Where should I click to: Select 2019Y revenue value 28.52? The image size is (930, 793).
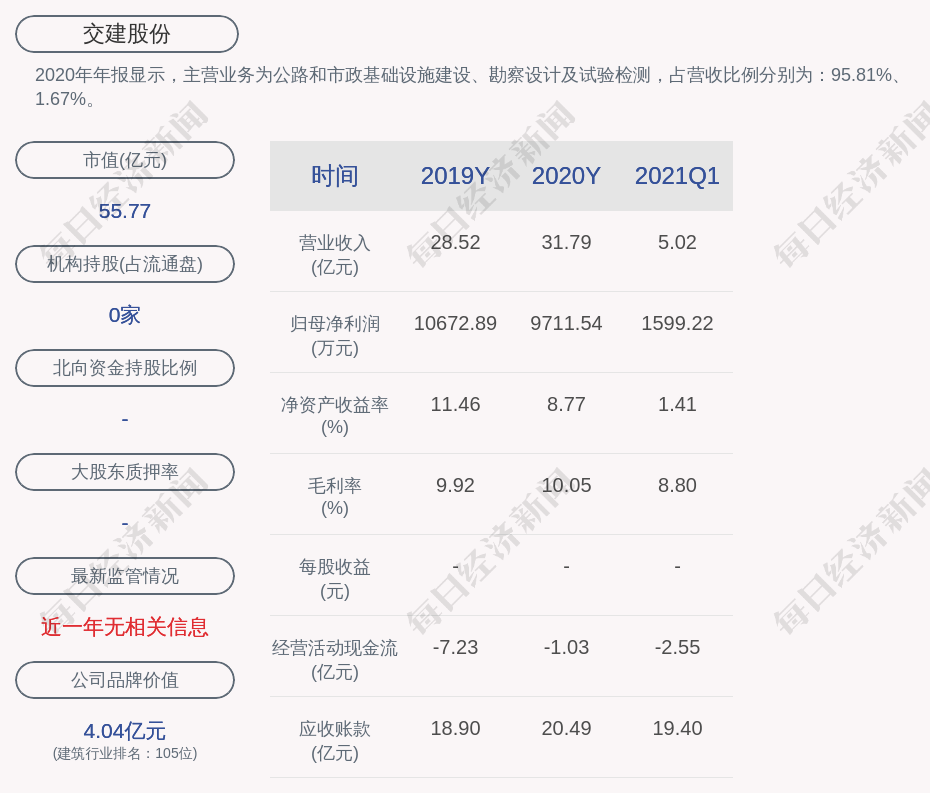click(x=455, y=242)
